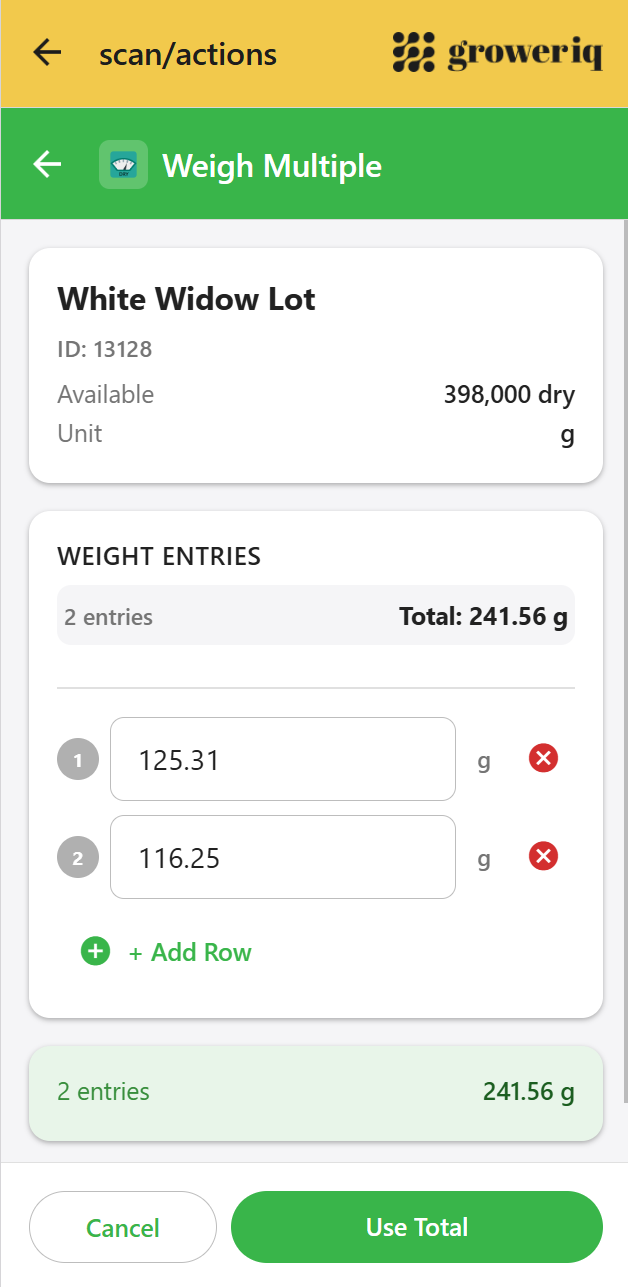Viewport: 628px width, 1287px height.
Task: Click the GrowerIQ logo
Action: pos(497,53)
